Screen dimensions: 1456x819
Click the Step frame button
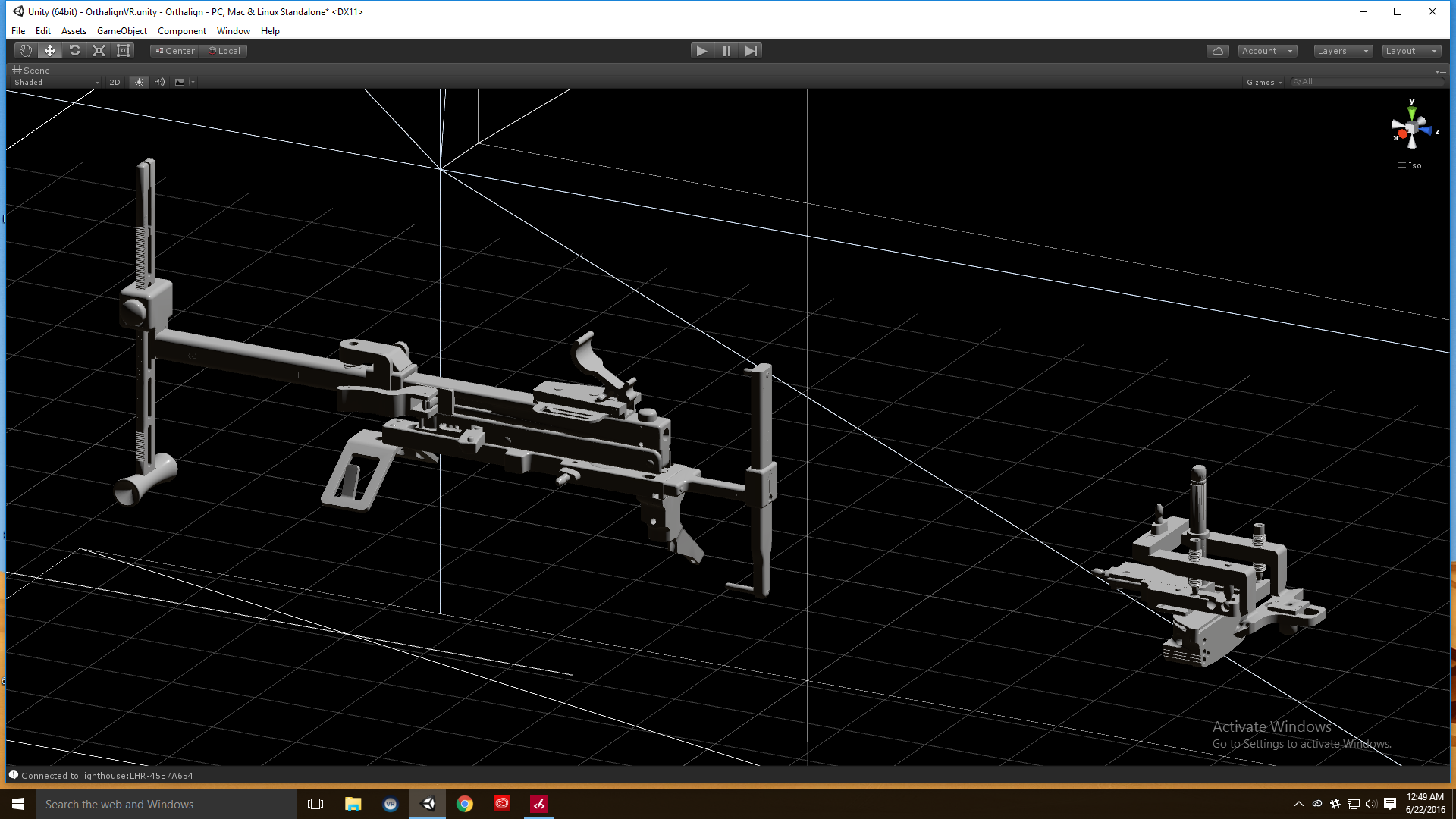pos(751,51)
